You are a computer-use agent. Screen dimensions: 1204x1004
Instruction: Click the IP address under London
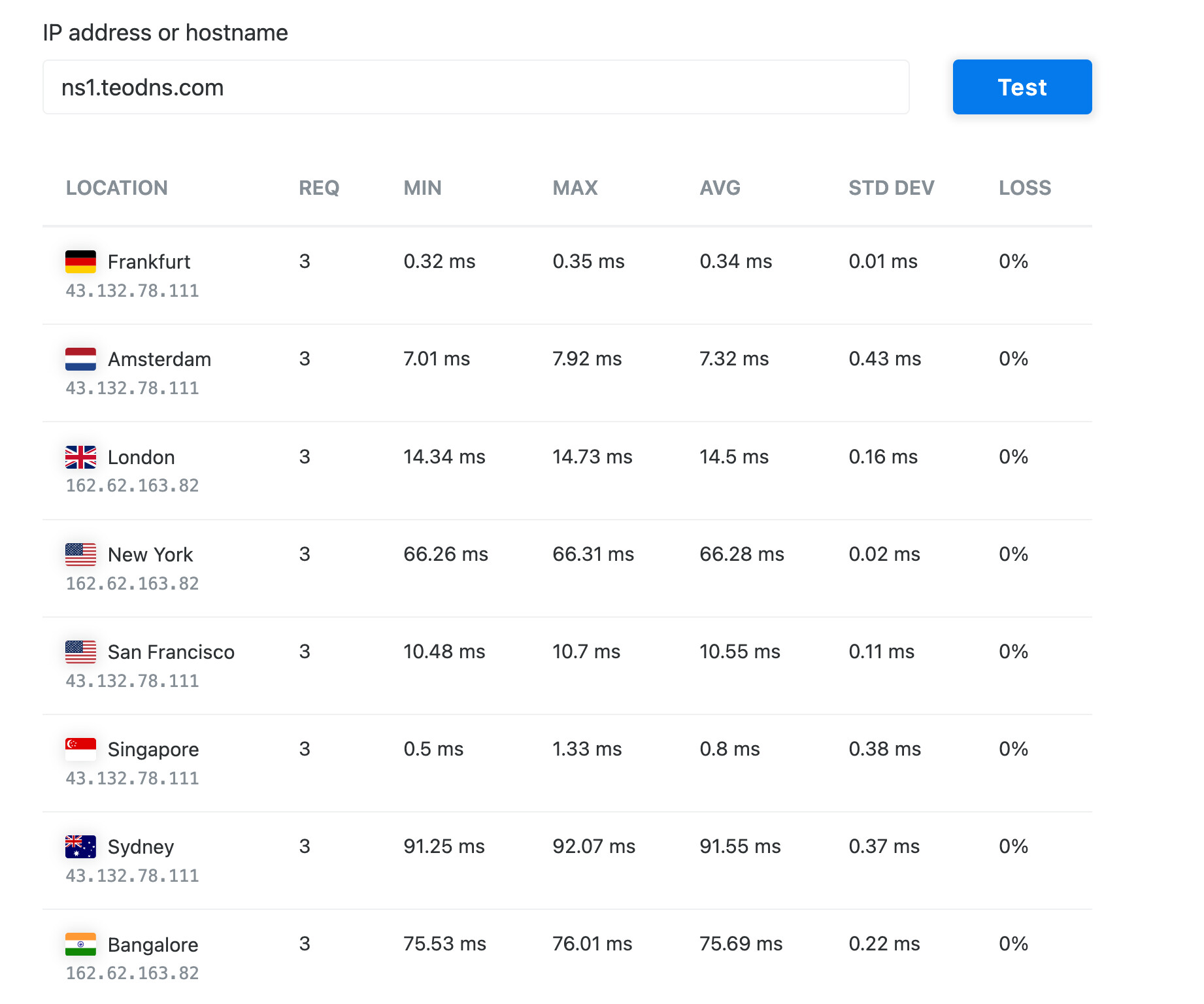coord(132,486)
